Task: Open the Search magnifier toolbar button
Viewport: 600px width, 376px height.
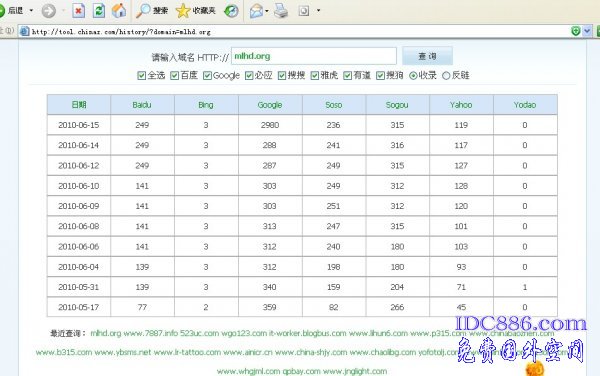Action: pos(152,11)
